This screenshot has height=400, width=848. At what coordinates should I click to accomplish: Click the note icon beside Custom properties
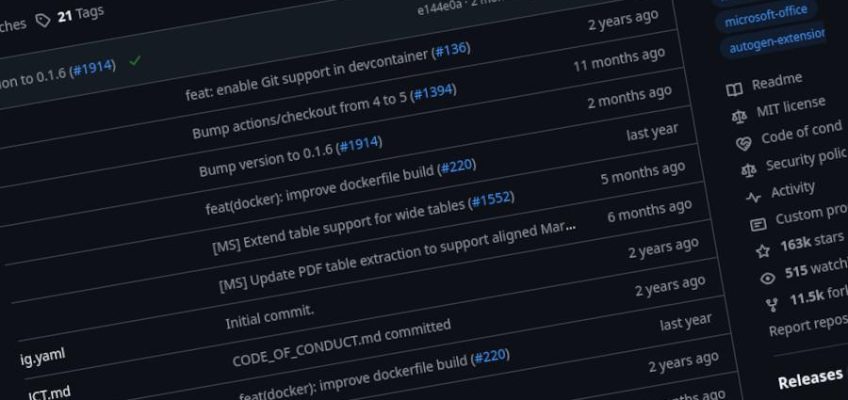758,224
